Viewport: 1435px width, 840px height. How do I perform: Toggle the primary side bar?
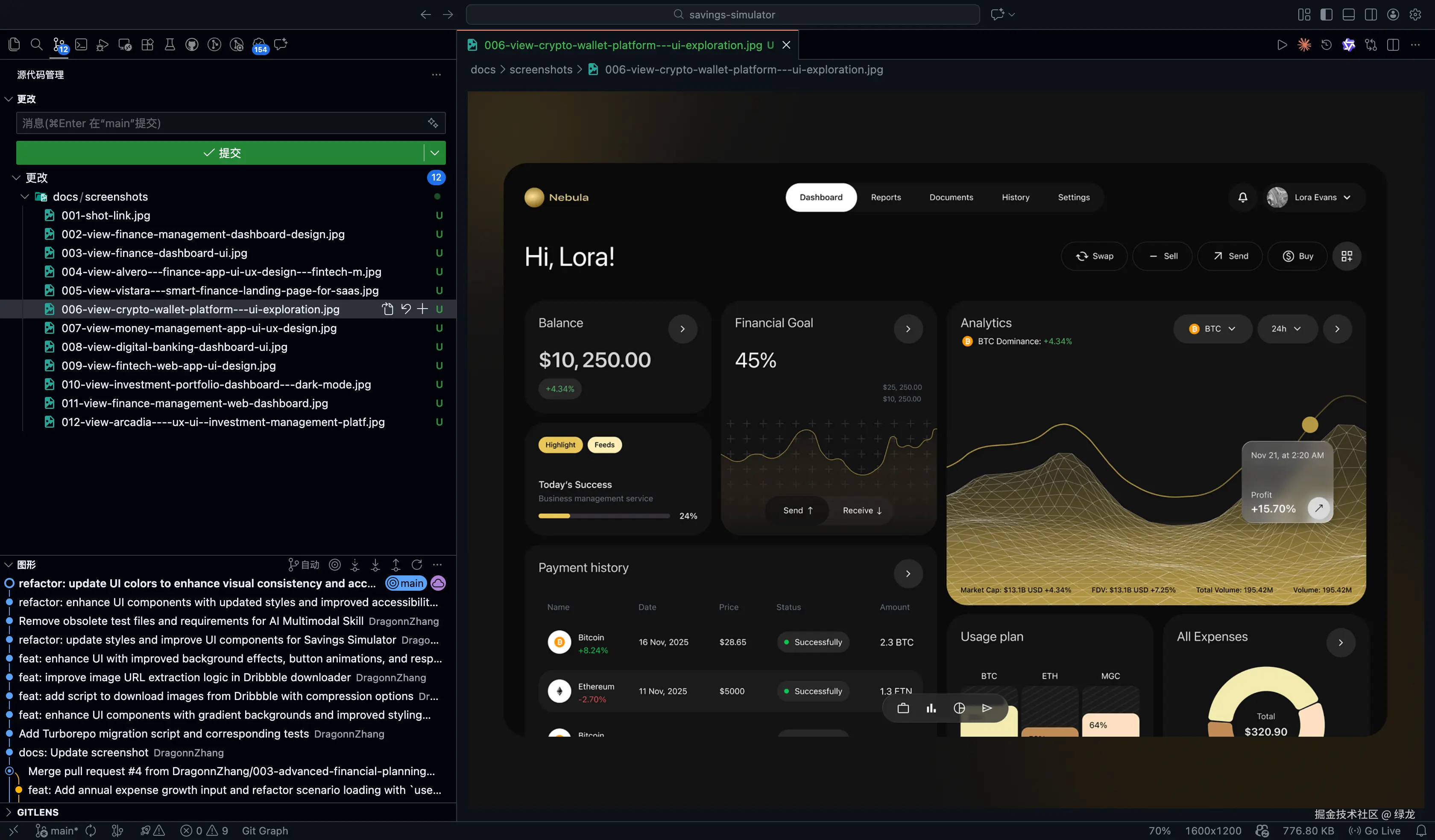(1326, 14)
